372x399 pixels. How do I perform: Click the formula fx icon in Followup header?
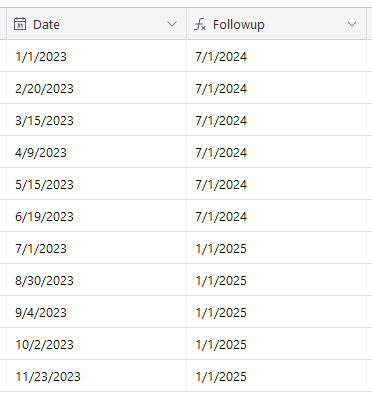click(200, 24)
